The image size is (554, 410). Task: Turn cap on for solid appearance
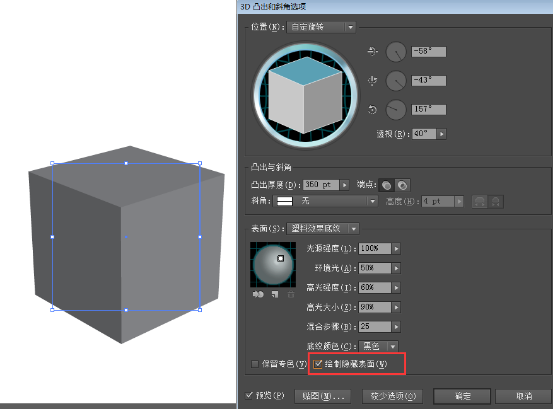pyautogui.click(x=387, y=185)
